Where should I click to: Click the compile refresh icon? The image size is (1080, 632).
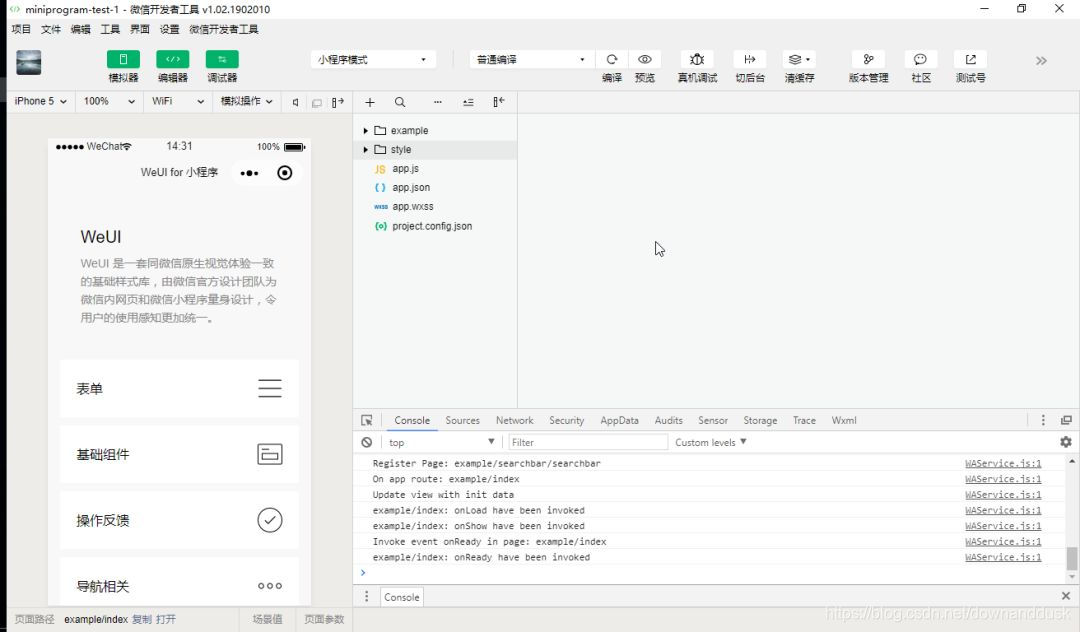(x=612, y=59)
